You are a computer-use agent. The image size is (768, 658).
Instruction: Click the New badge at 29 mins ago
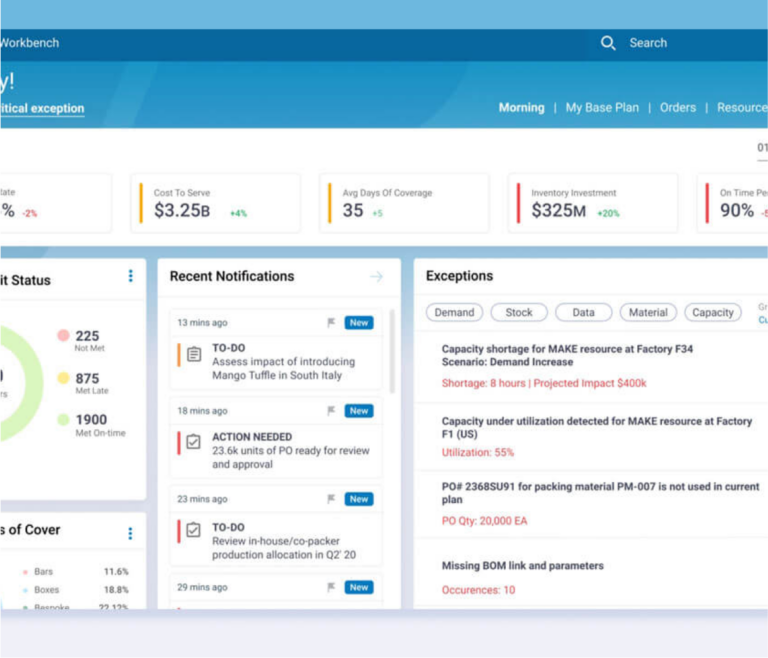point(359,587)
